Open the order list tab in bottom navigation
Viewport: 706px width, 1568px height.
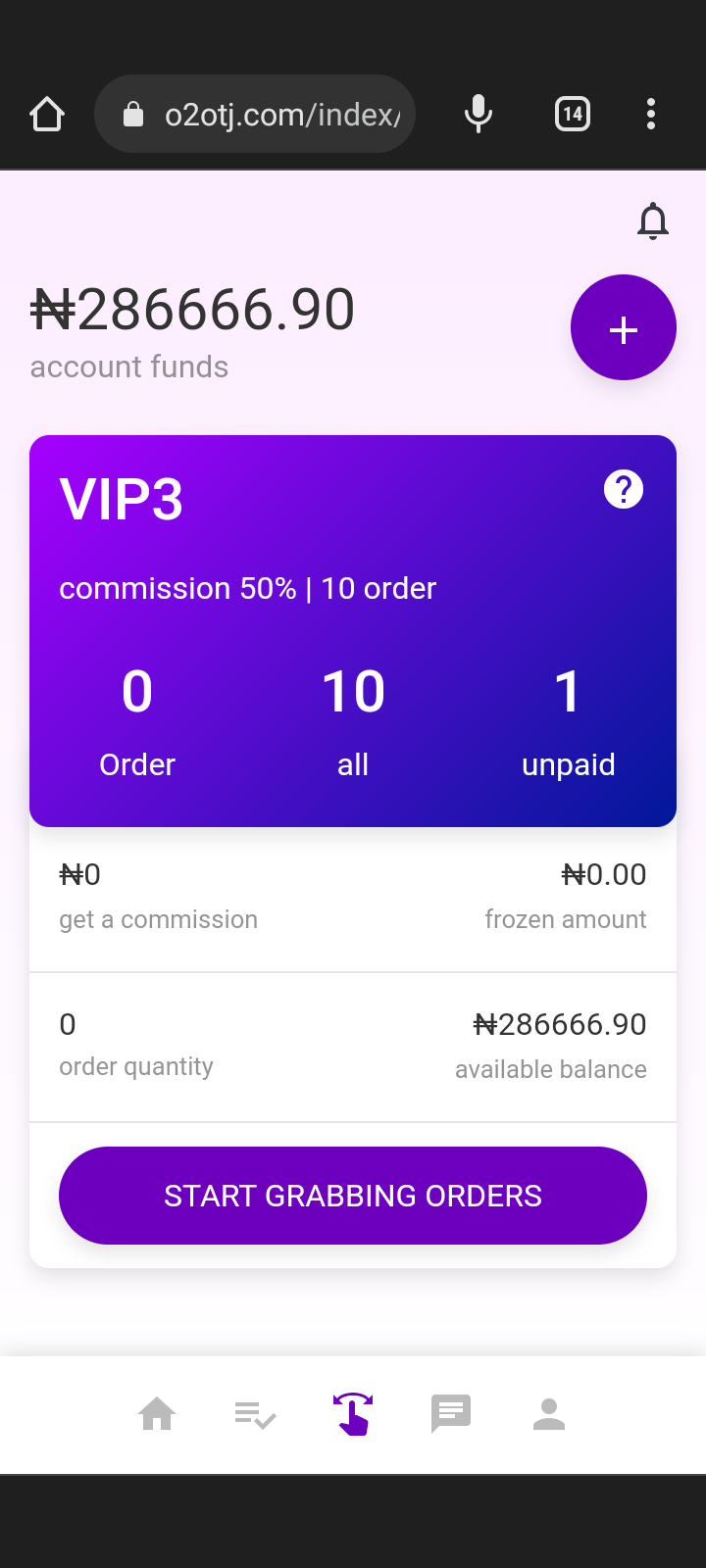pyautogui.click(x=255, y=1415)
